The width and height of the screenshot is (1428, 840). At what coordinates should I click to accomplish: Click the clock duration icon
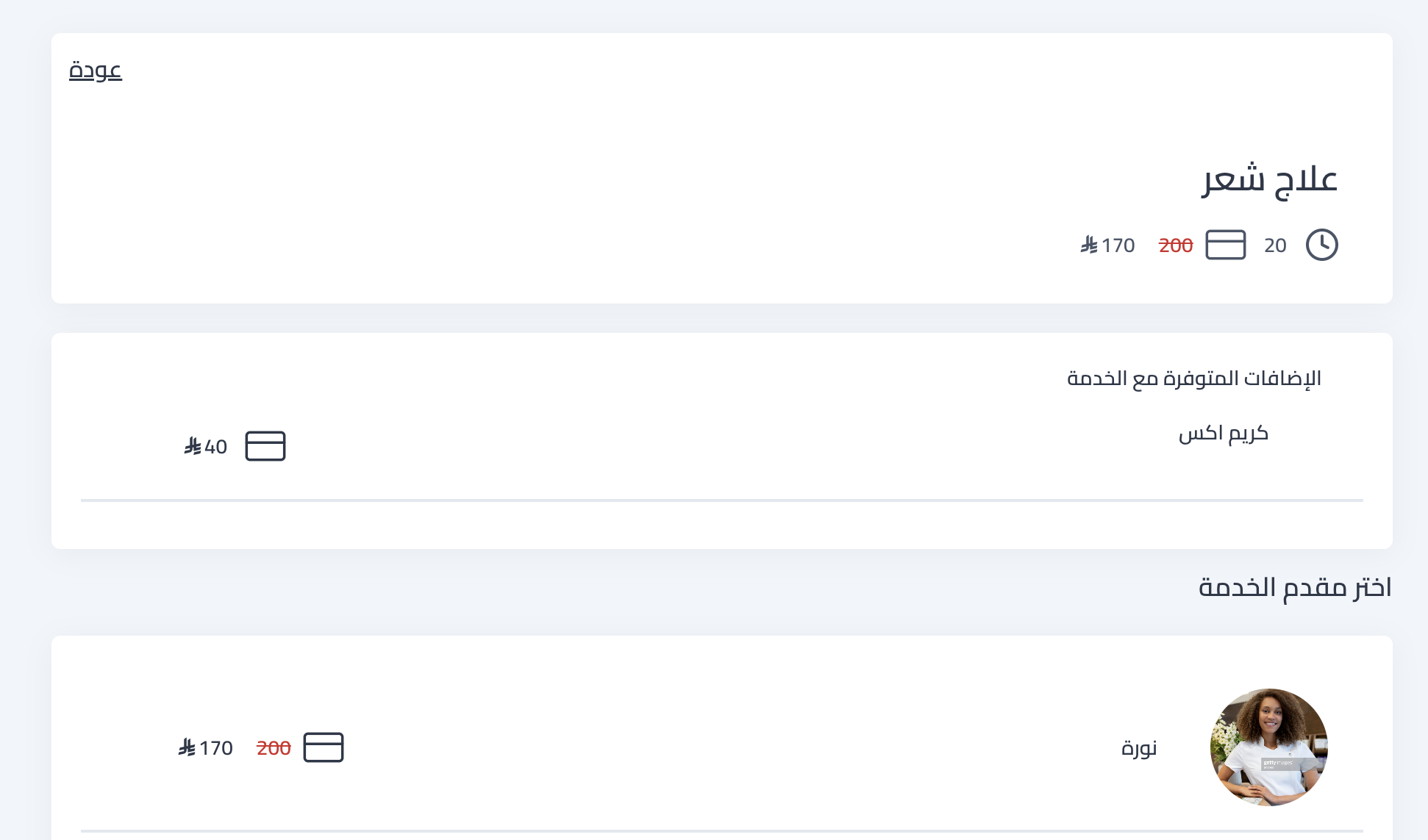1321,245
